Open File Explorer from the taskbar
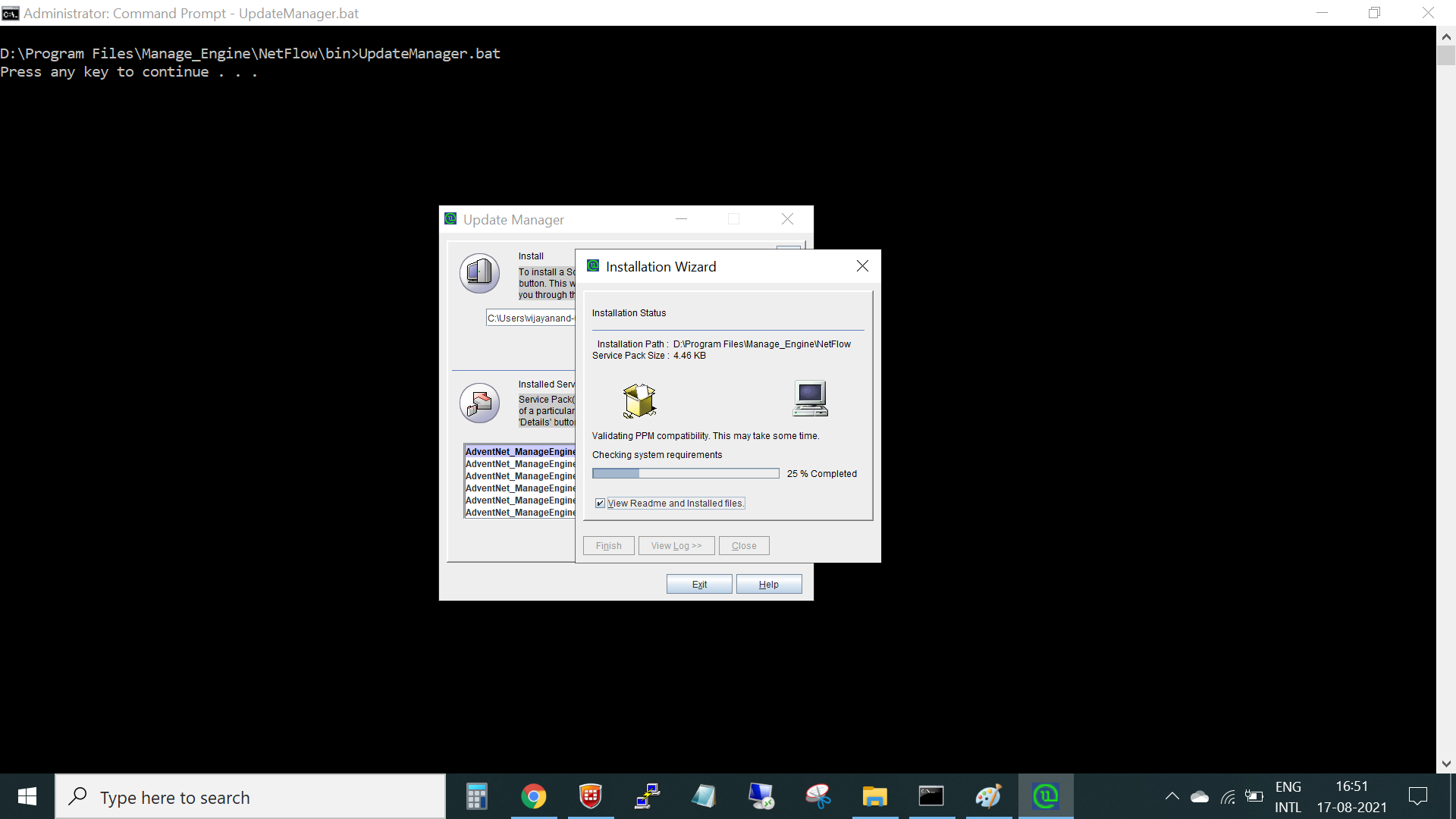1456x819 pixels. [874, 796]
